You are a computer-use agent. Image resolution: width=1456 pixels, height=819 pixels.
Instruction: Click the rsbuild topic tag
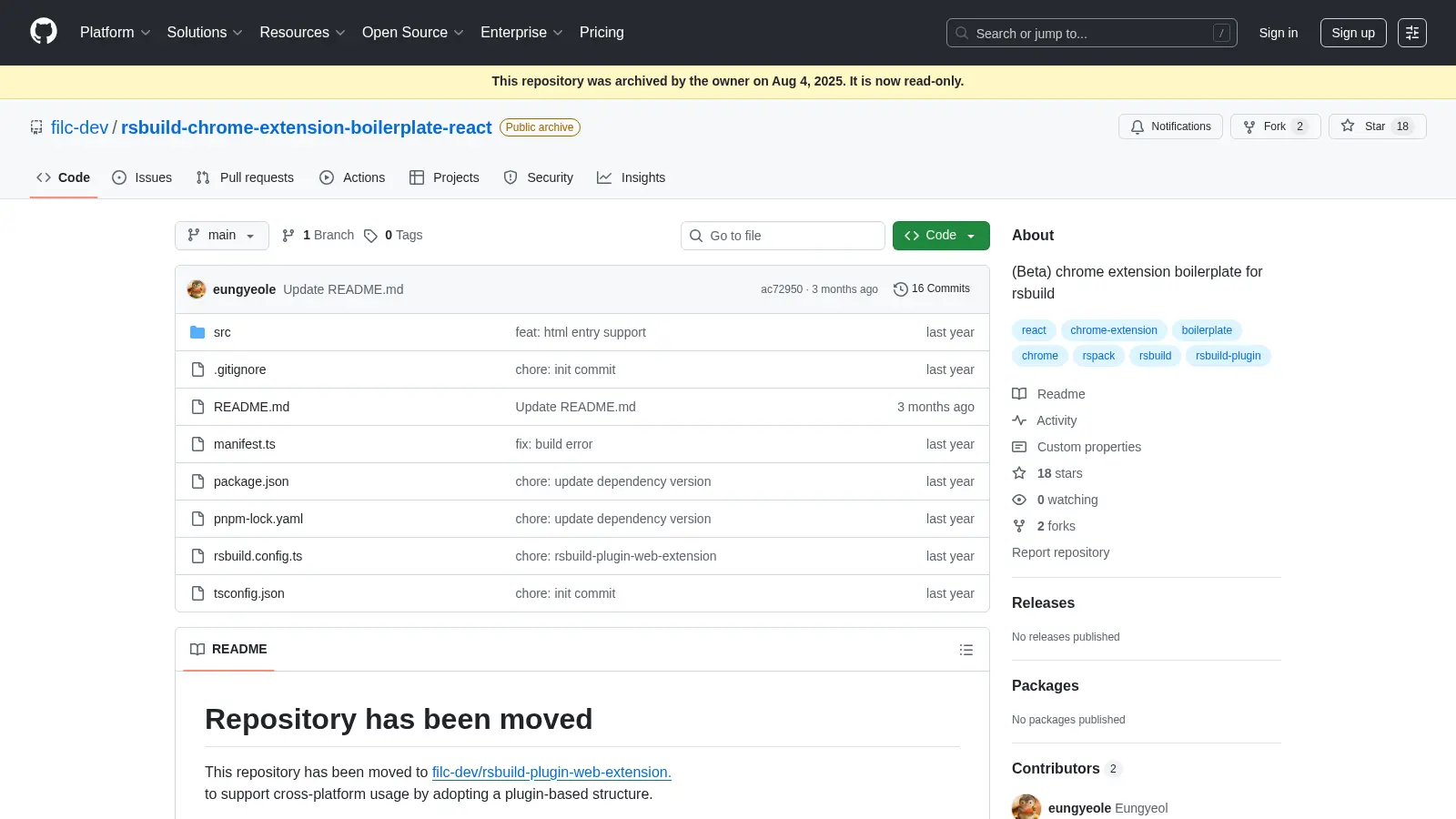coord(1155,356)
